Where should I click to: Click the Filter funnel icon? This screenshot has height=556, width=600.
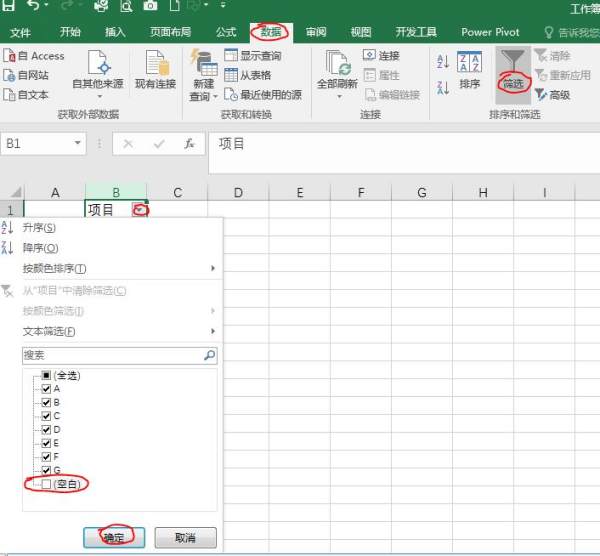[x=512, y=64]
